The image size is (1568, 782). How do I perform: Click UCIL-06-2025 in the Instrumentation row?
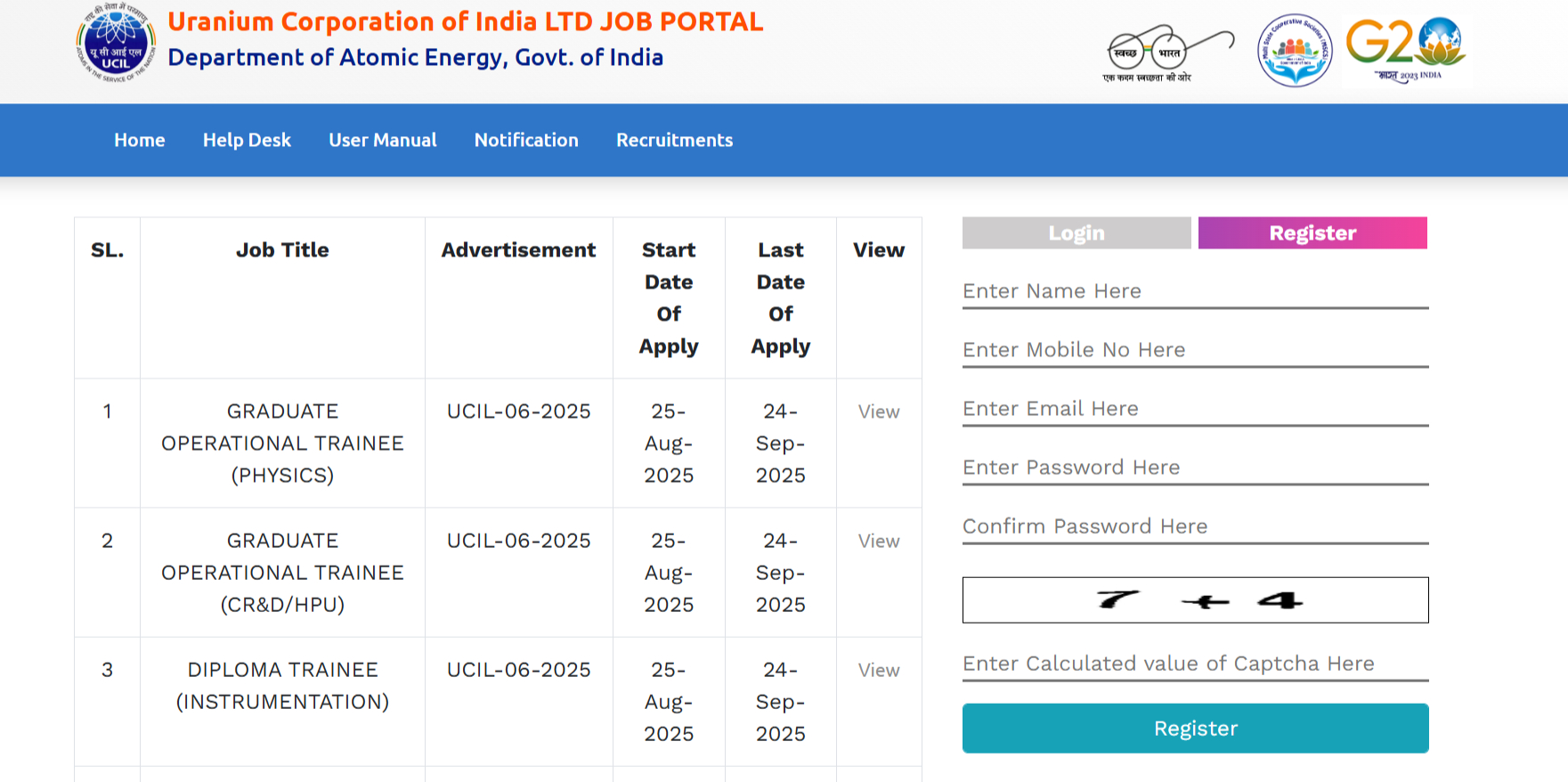[519, 670]
